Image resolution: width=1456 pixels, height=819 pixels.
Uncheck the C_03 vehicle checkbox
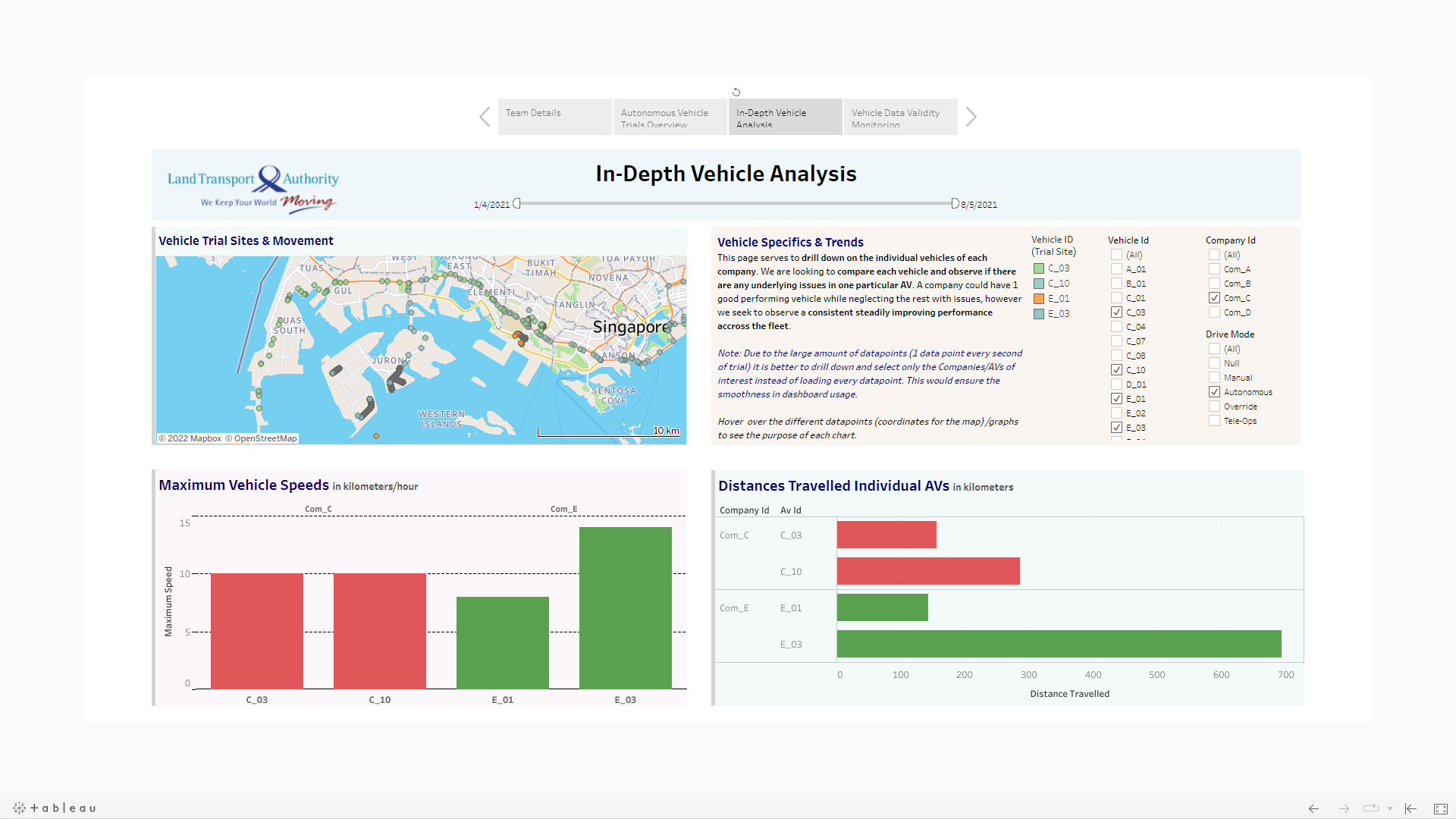point(1116,312)
